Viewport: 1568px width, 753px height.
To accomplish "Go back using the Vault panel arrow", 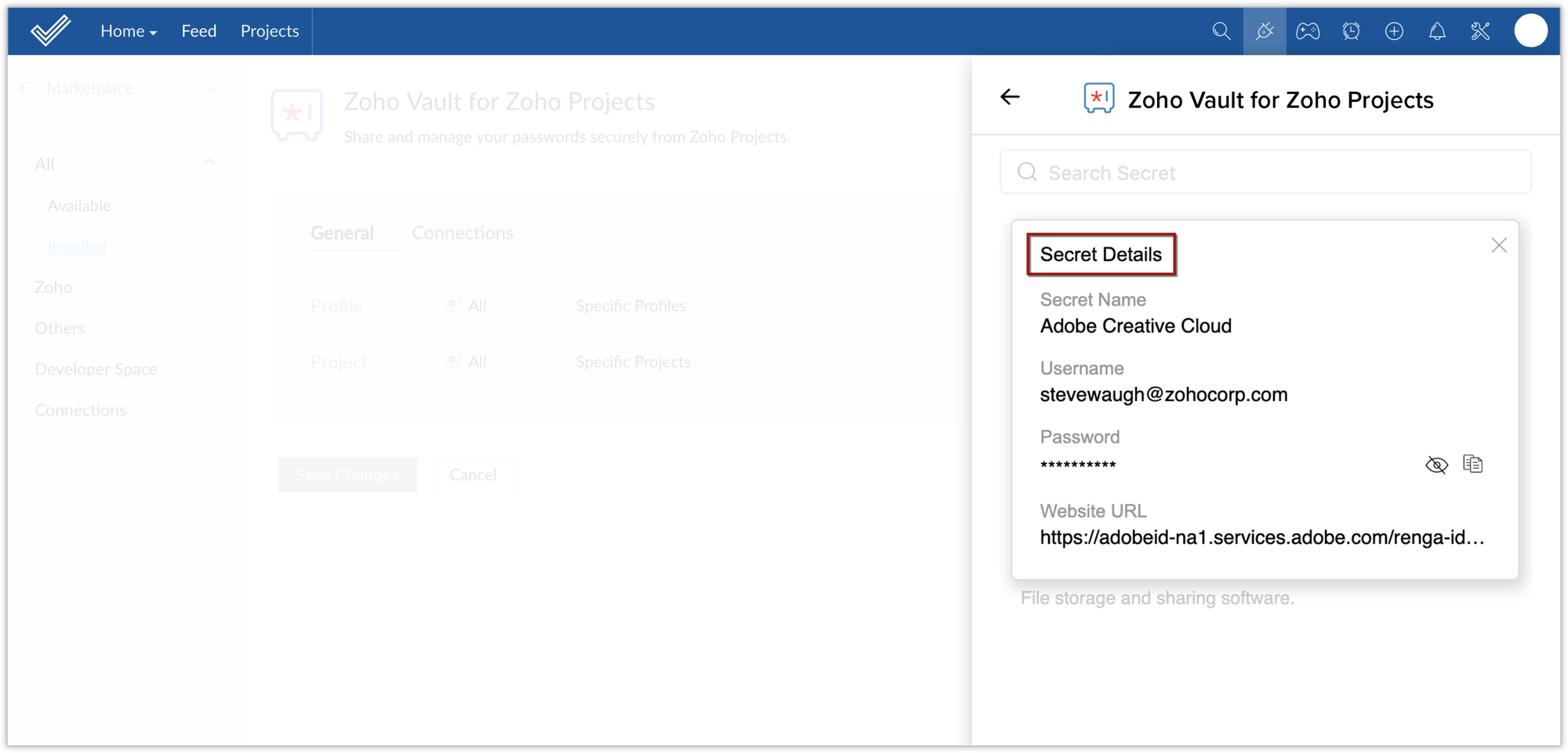I will (1010, 97).
